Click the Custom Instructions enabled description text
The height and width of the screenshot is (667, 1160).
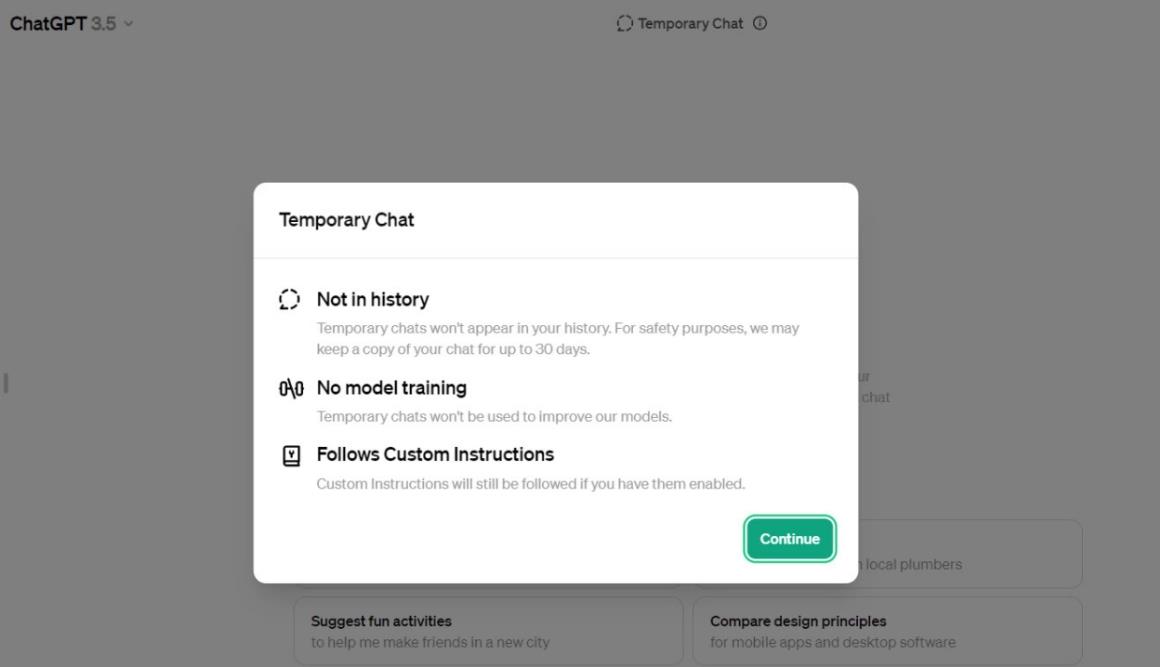pyautogui.click(x=530, y=484)
